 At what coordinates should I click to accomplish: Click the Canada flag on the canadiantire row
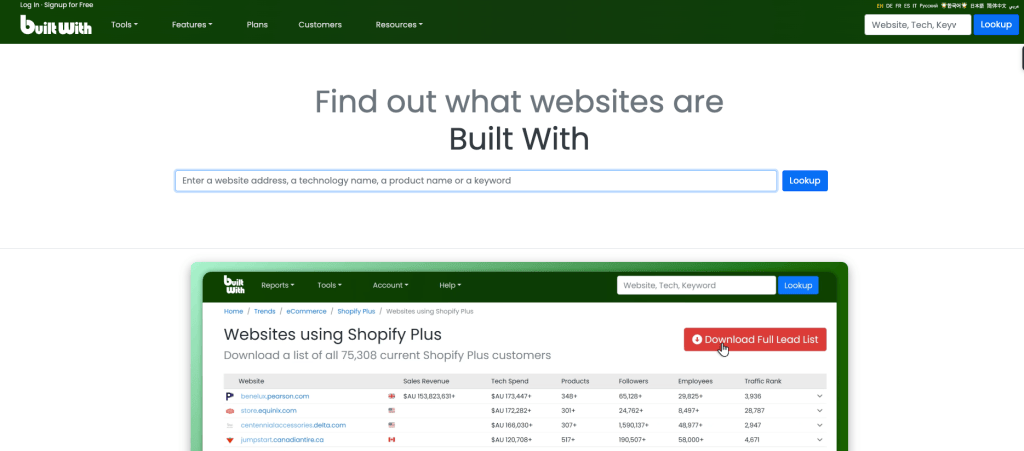(x=392, y=440)
